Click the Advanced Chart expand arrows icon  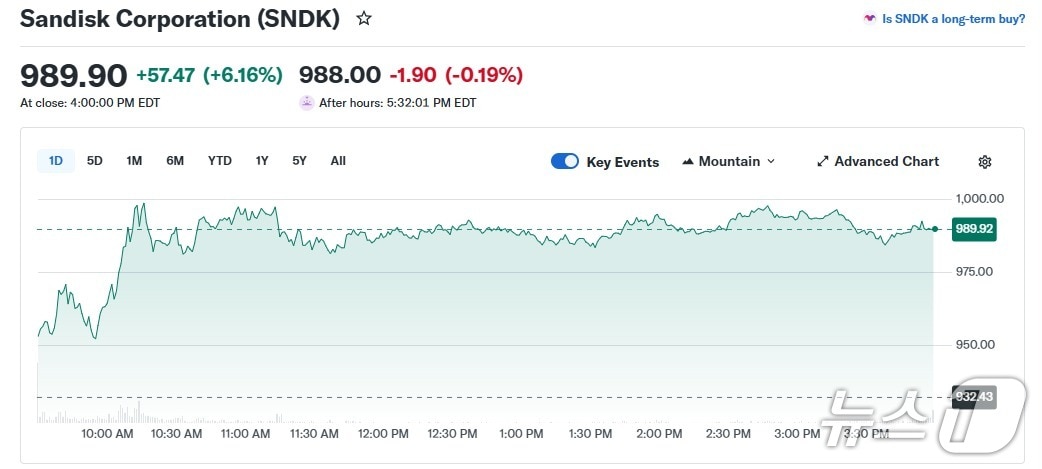[823, 162]
